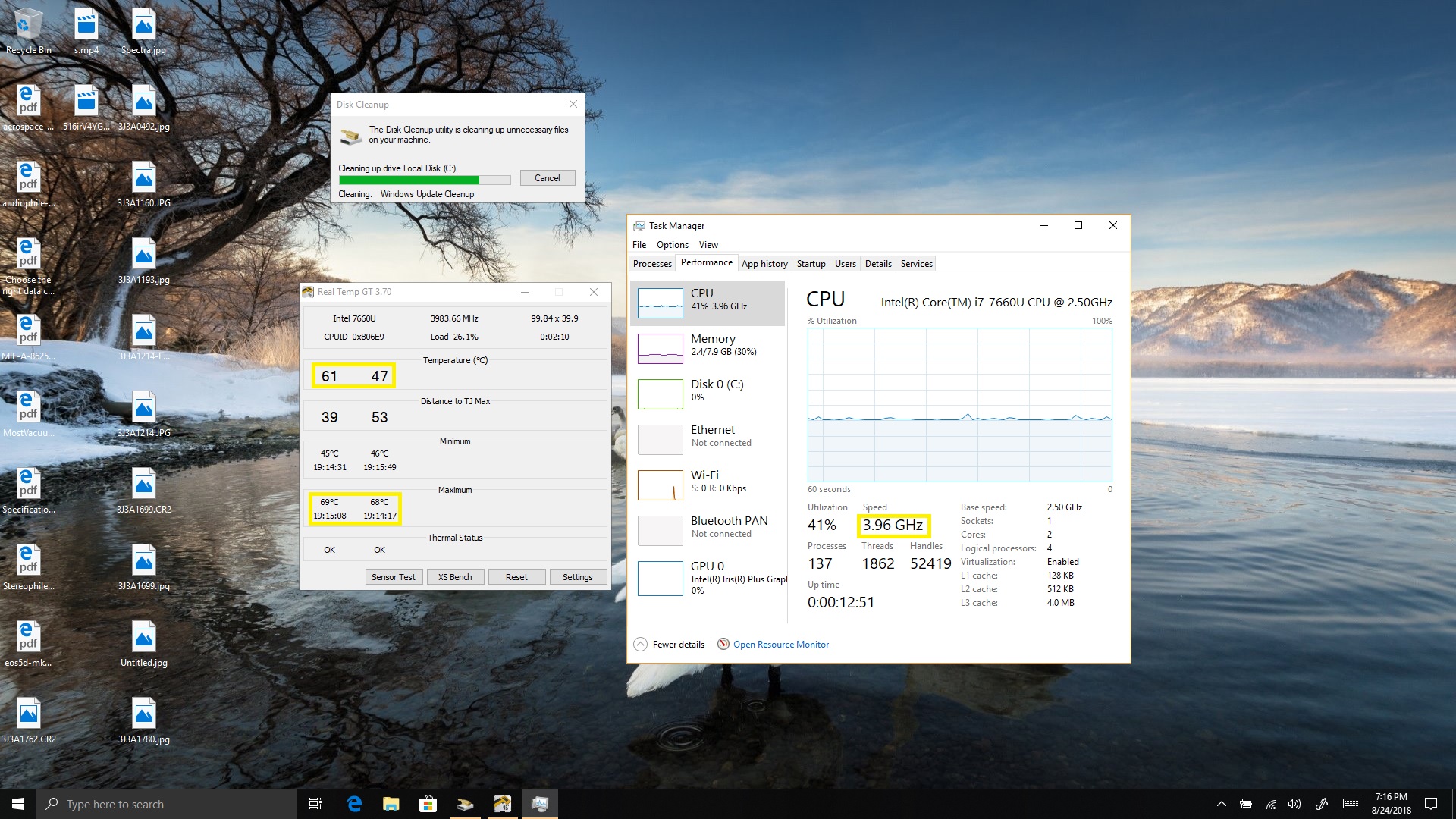Image resolution: width=1456 pixels, height=819 pixels.
Task: Open File Explorer from the taskbar
Action: pyautogui.click(x=391, y=804)
